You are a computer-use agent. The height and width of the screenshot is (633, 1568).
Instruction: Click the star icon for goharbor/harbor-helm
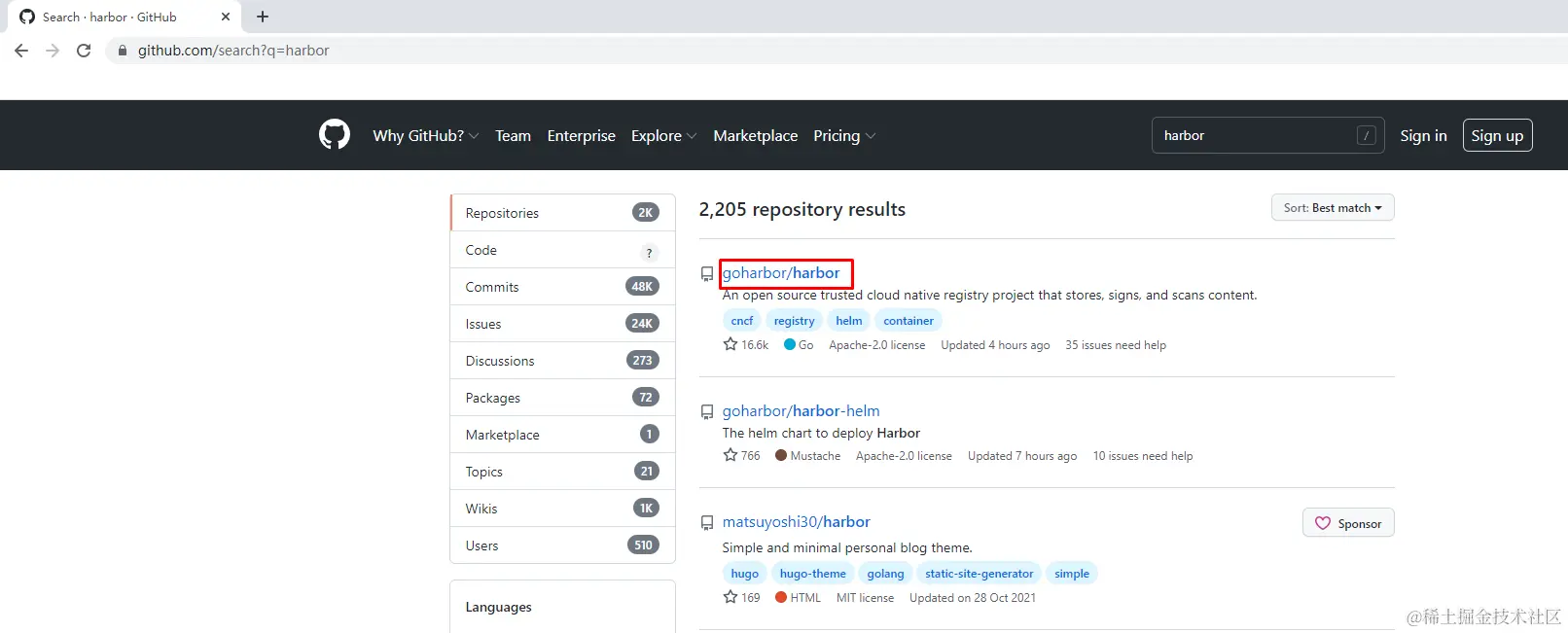tap(731, 455)
